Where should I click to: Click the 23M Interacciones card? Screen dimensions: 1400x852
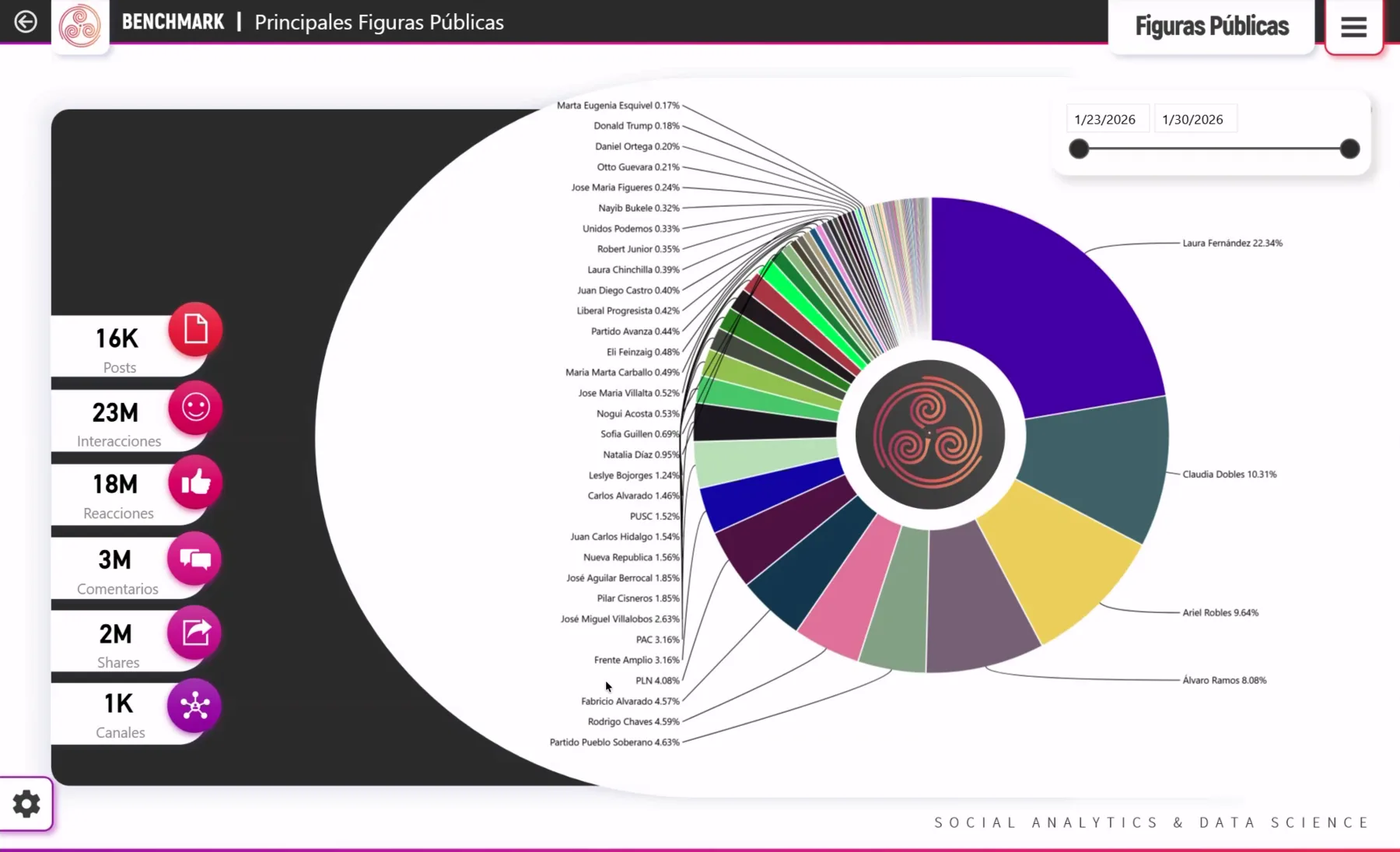117,421
